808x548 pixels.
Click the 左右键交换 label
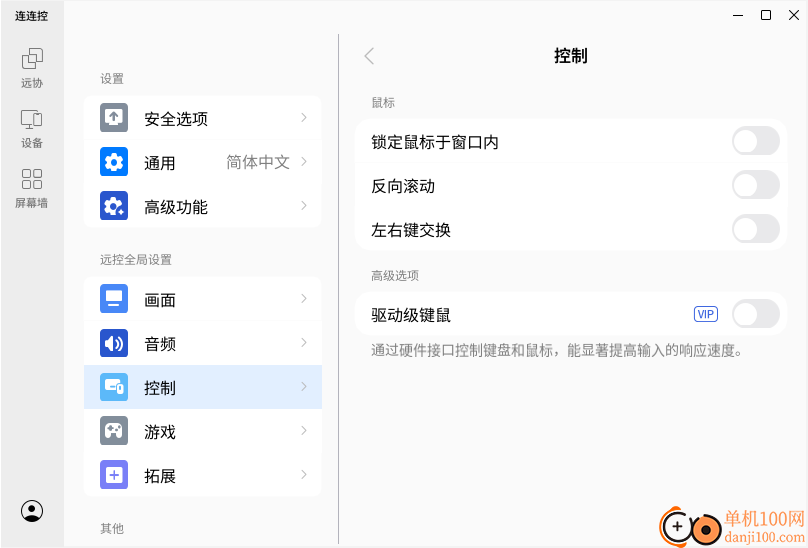[x=411, y=230]
